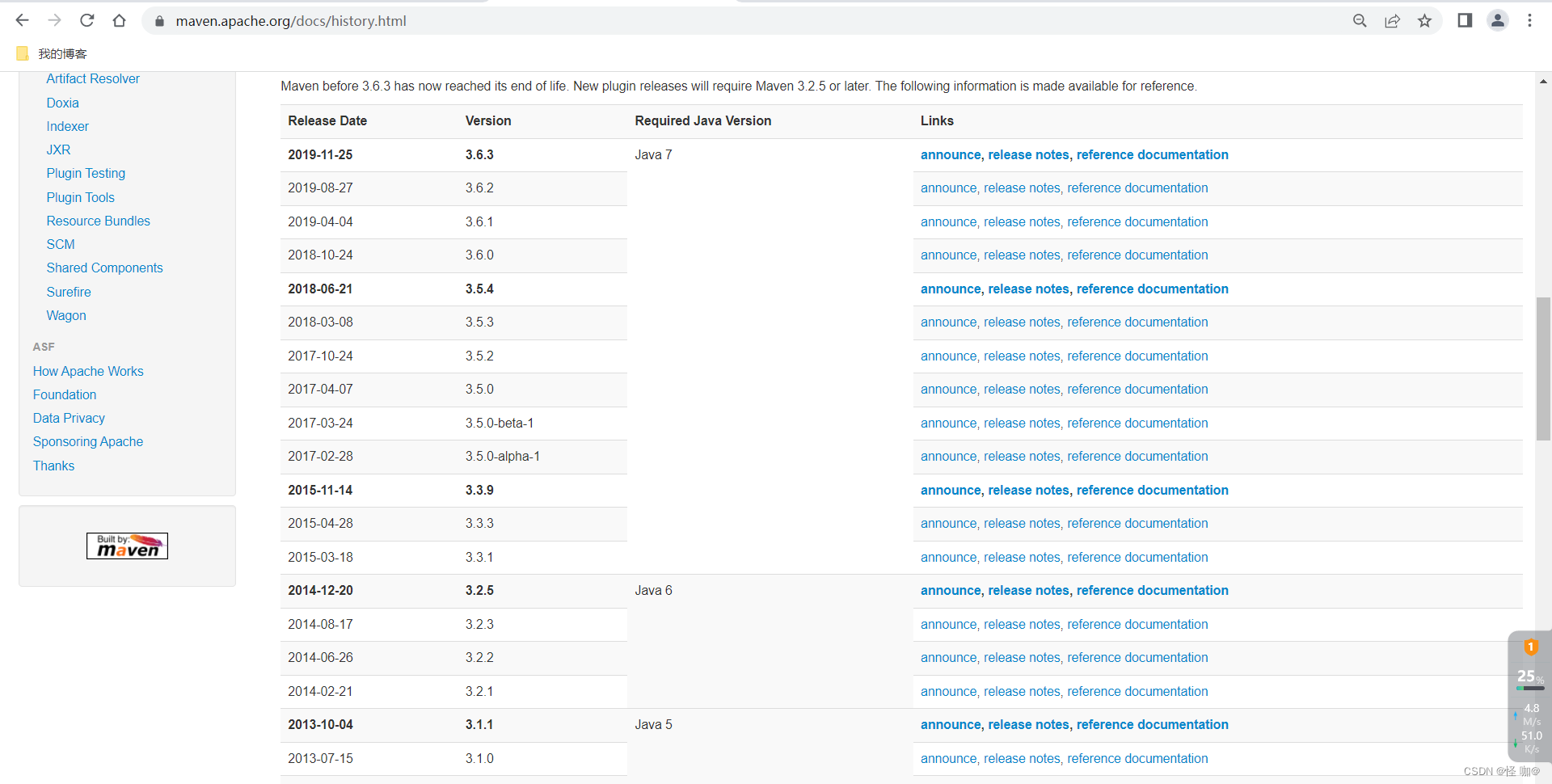Screen dimensions: 1552x784
Task: Open the Thanks link under ASF
Action: coord(53,466)
